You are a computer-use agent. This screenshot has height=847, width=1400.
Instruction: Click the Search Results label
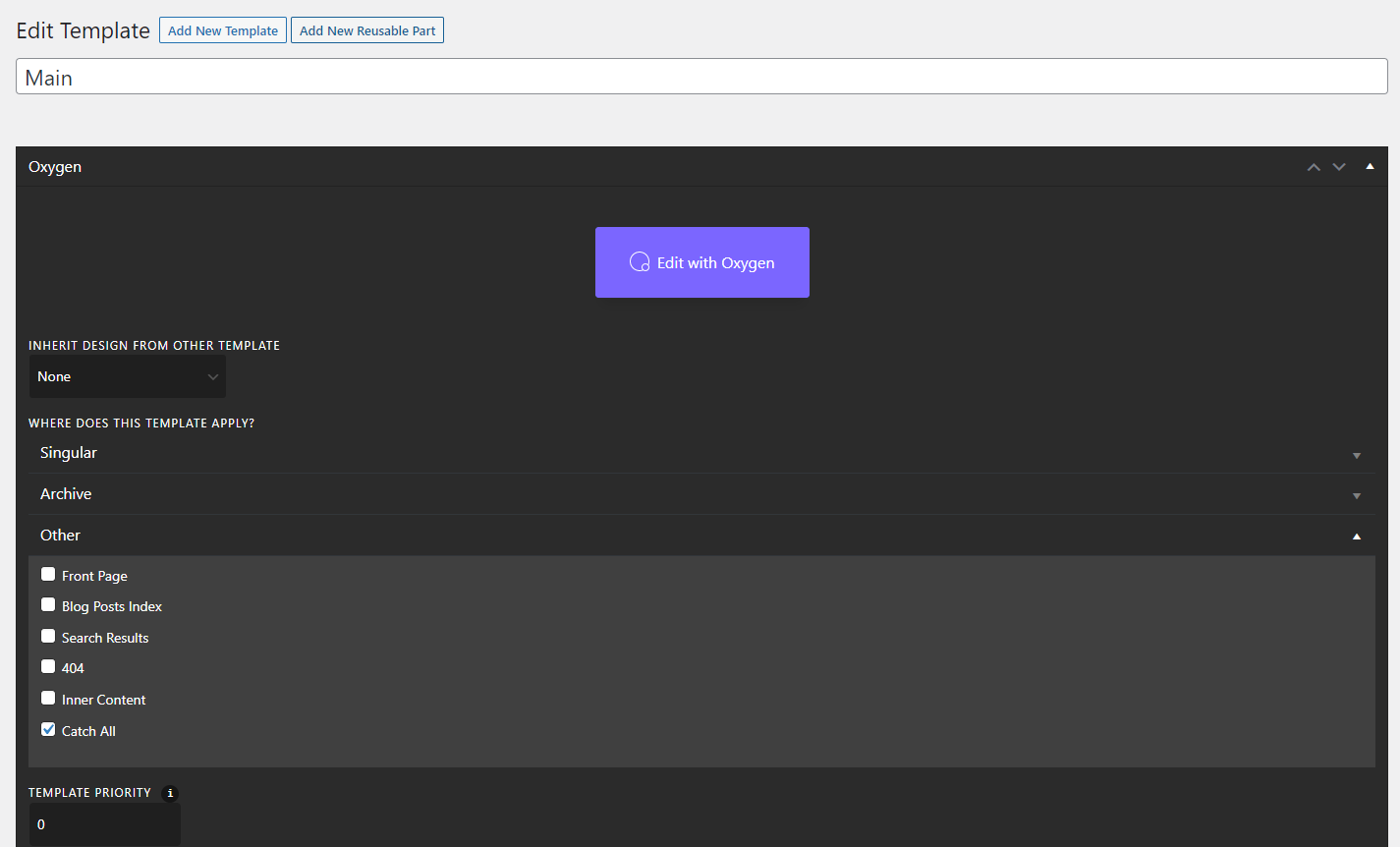coord(105,638)
